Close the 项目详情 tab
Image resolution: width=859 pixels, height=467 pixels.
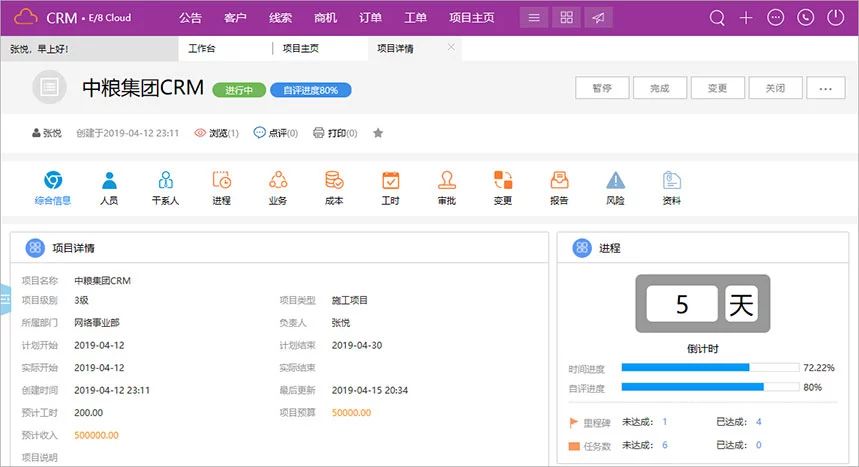[451, 47]
